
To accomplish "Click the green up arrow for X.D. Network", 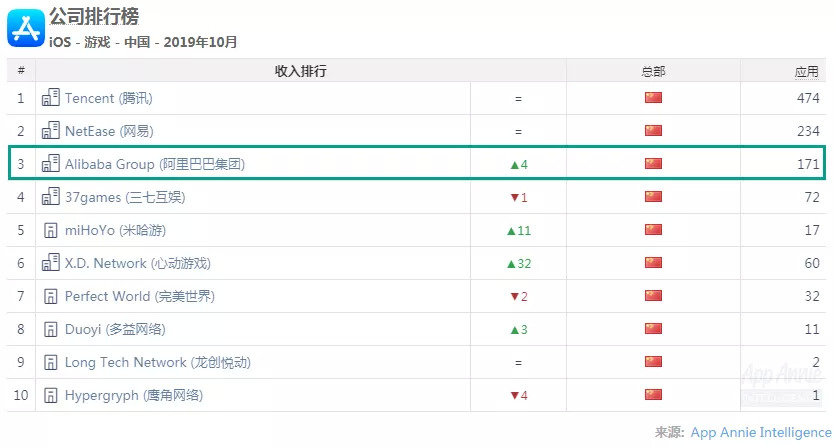I will pos(511,263).
